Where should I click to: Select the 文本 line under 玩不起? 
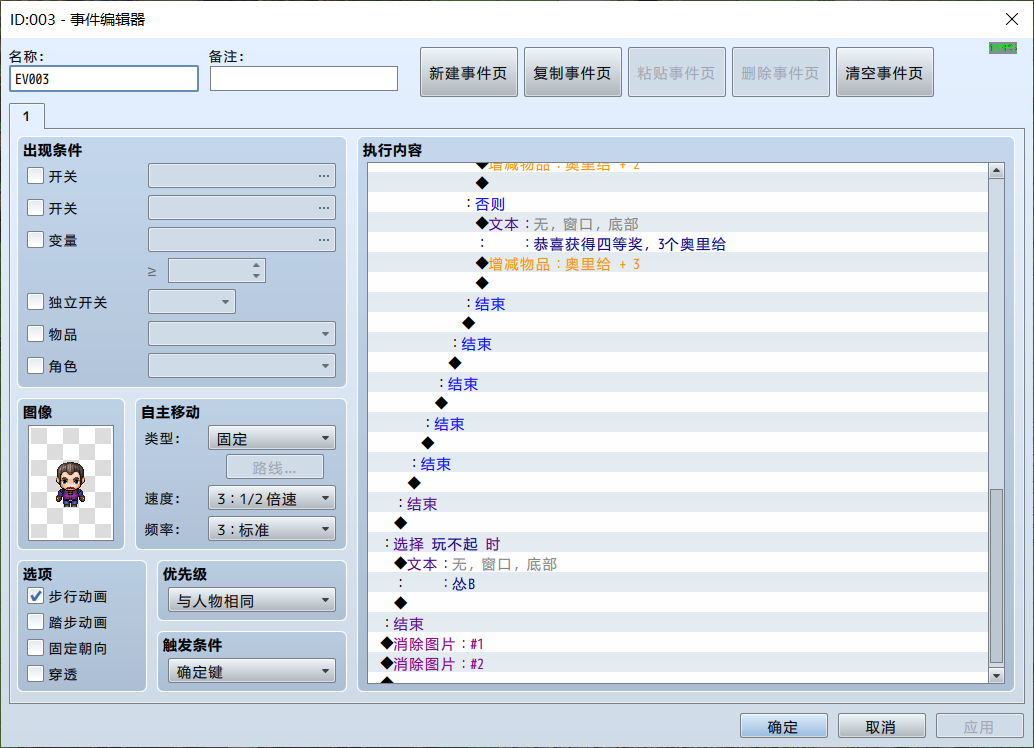[678, 564]
